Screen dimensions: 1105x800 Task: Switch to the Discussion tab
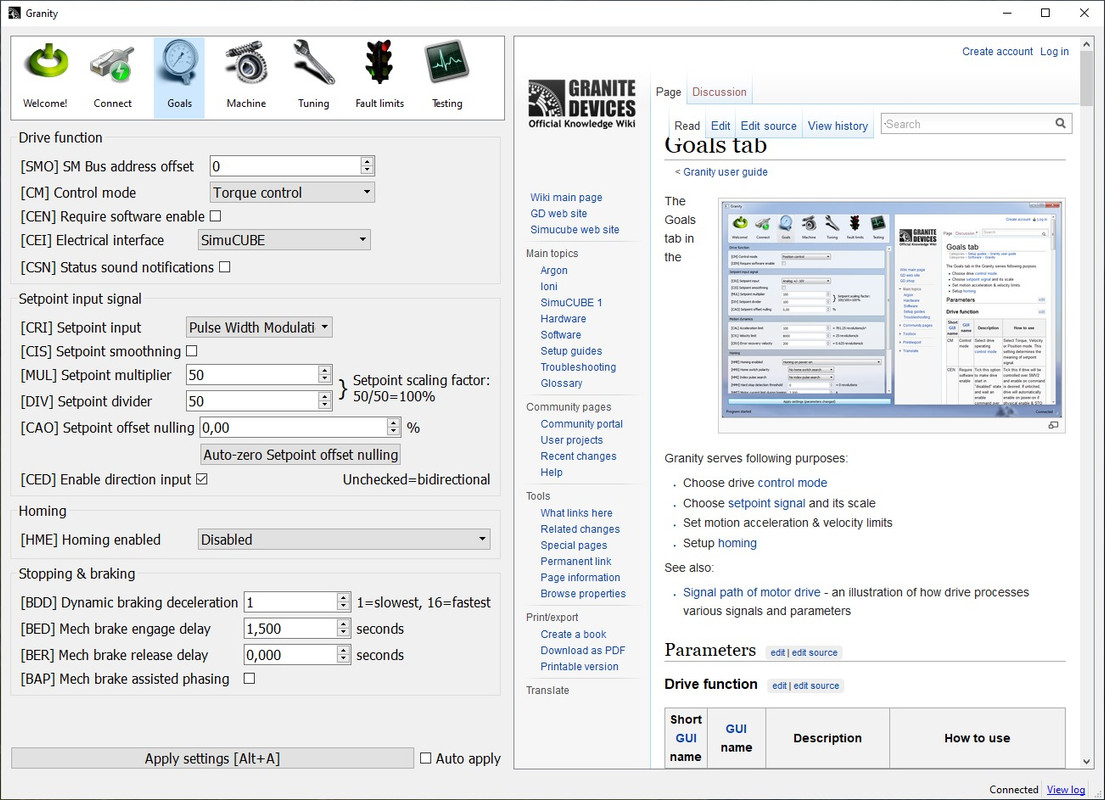719,92
